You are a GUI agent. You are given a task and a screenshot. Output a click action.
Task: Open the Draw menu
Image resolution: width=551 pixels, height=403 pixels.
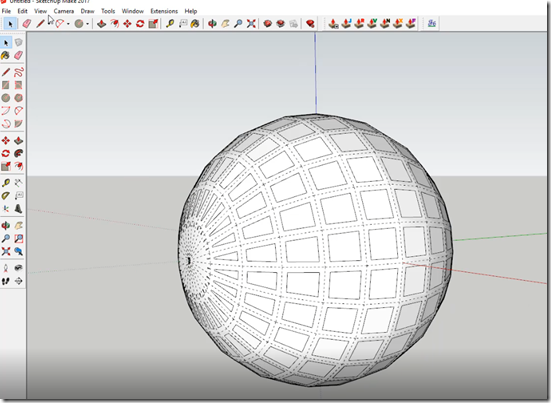(87, 11)
